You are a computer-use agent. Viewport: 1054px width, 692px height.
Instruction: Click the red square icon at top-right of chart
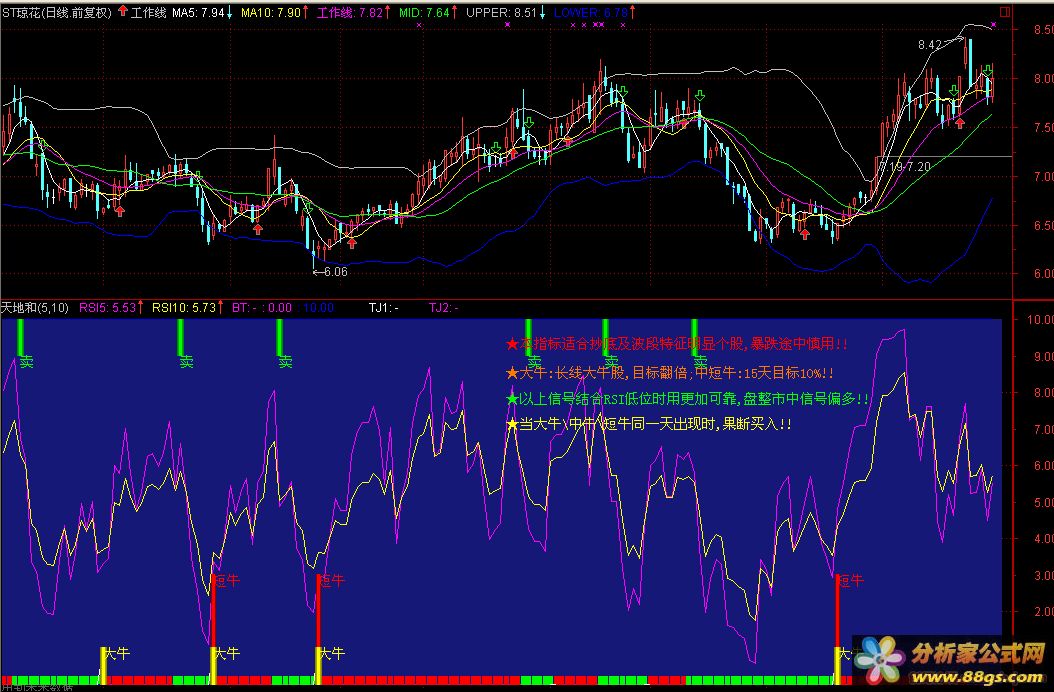click(1005, 12)
